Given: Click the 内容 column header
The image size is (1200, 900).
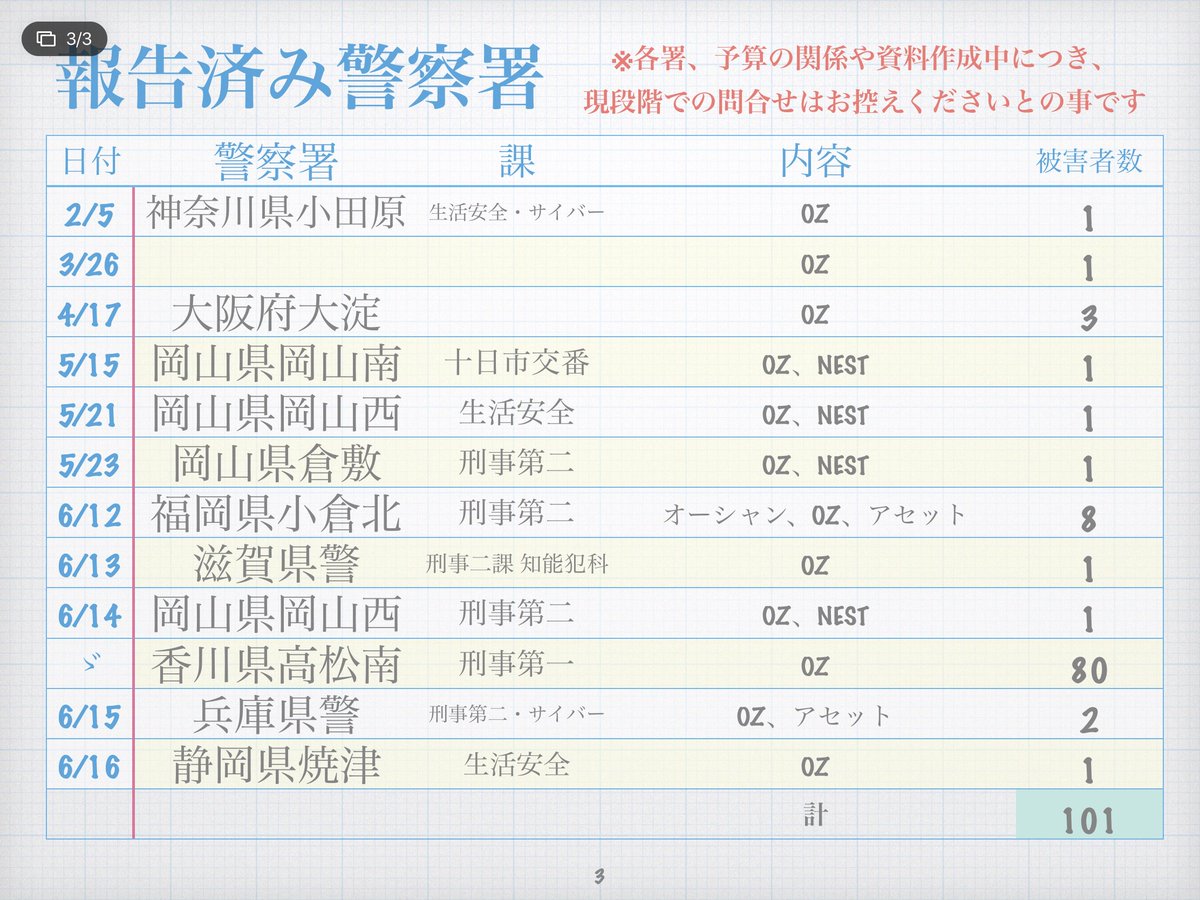Looking at the screenshot, I should click(x=815, y=161).
